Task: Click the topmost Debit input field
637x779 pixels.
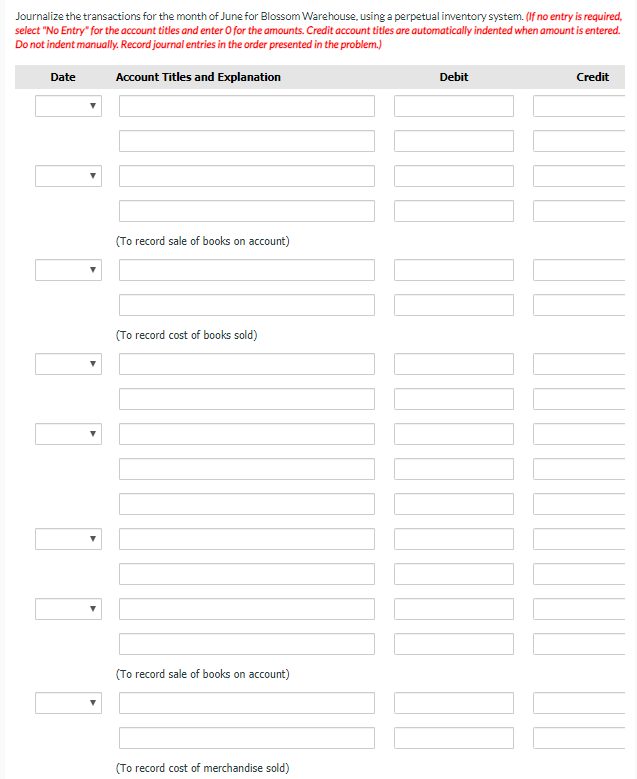Action: 453,106
